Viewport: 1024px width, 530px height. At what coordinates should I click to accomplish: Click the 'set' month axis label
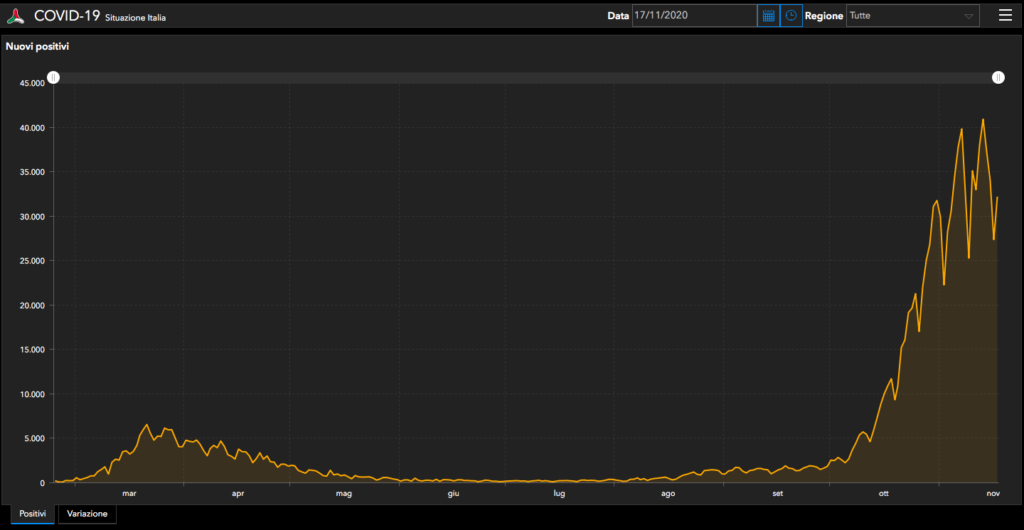coord(777,493)
